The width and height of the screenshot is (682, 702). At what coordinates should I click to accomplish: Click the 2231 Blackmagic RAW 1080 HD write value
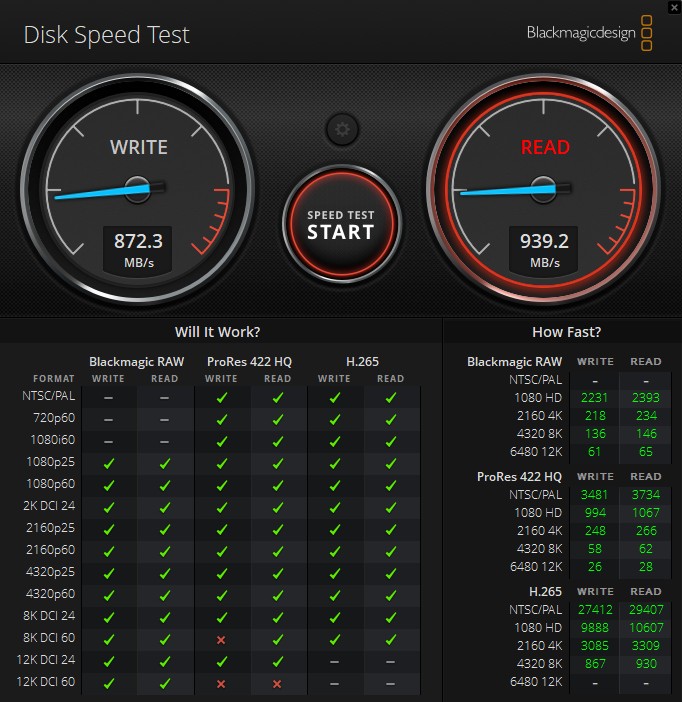[x=594, y=398]
